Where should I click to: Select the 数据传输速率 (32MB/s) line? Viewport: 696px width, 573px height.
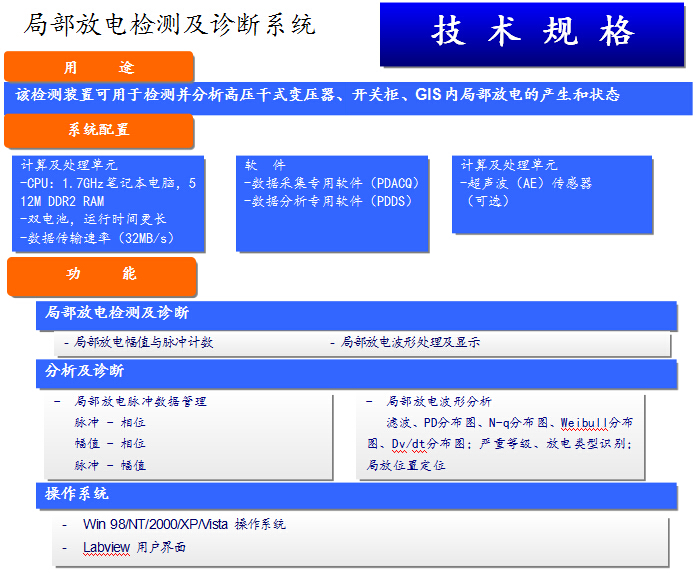[96, 238]
